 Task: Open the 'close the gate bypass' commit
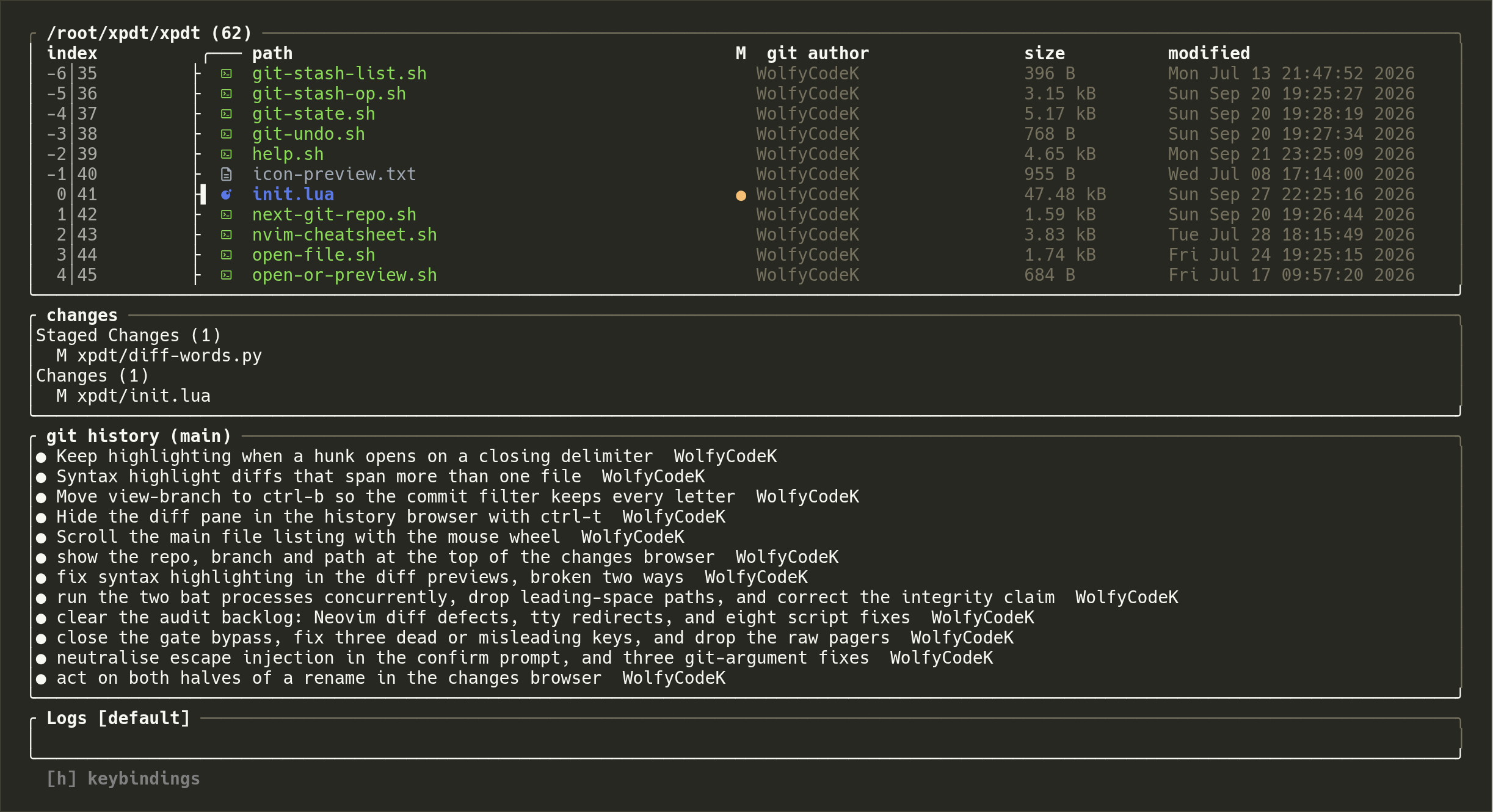click(x=473, y=638)
